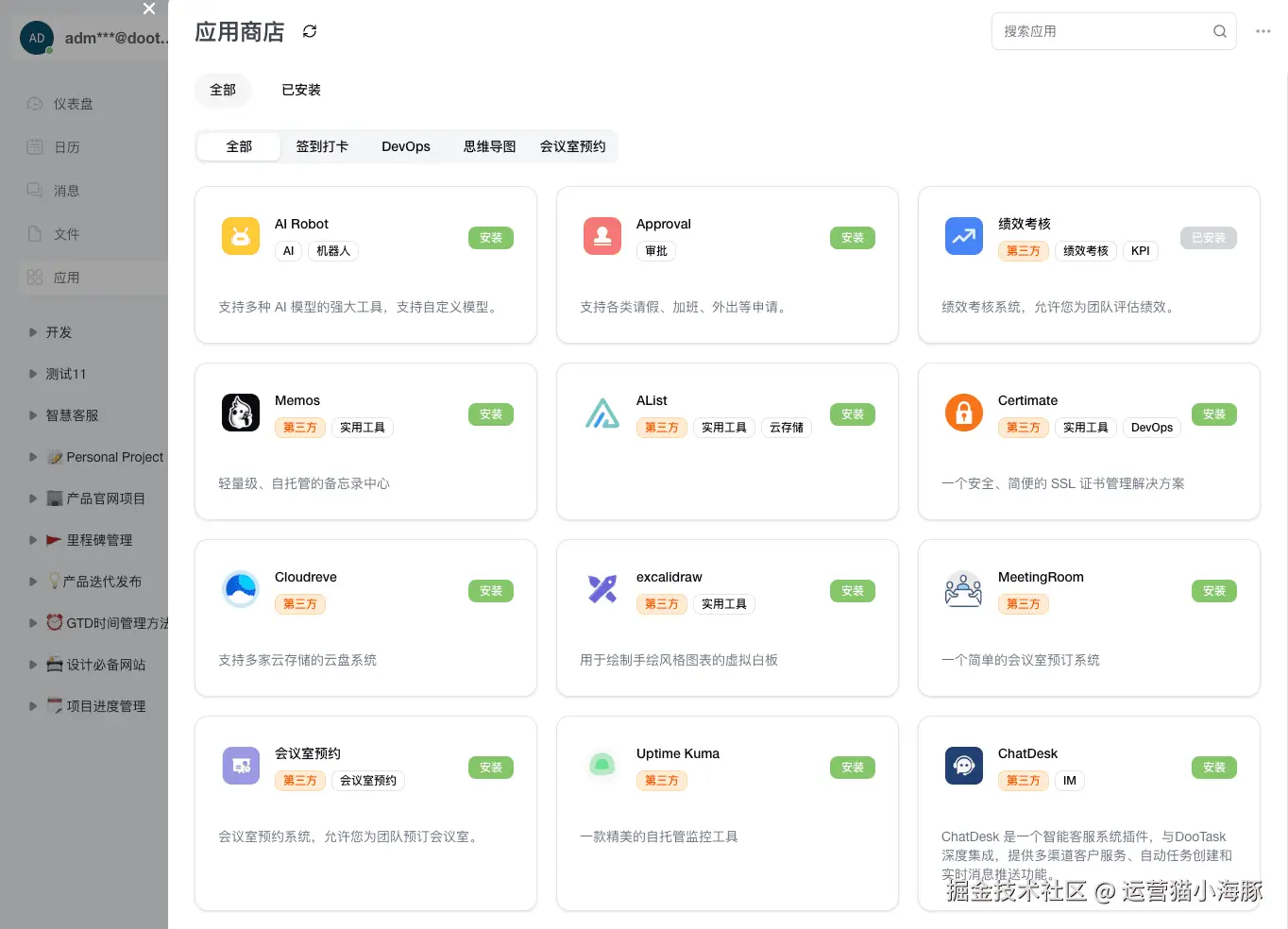Expand the 设计必备网站 triangle
This screenshot has width=1288, height=929.
click(x=33, y=665)
